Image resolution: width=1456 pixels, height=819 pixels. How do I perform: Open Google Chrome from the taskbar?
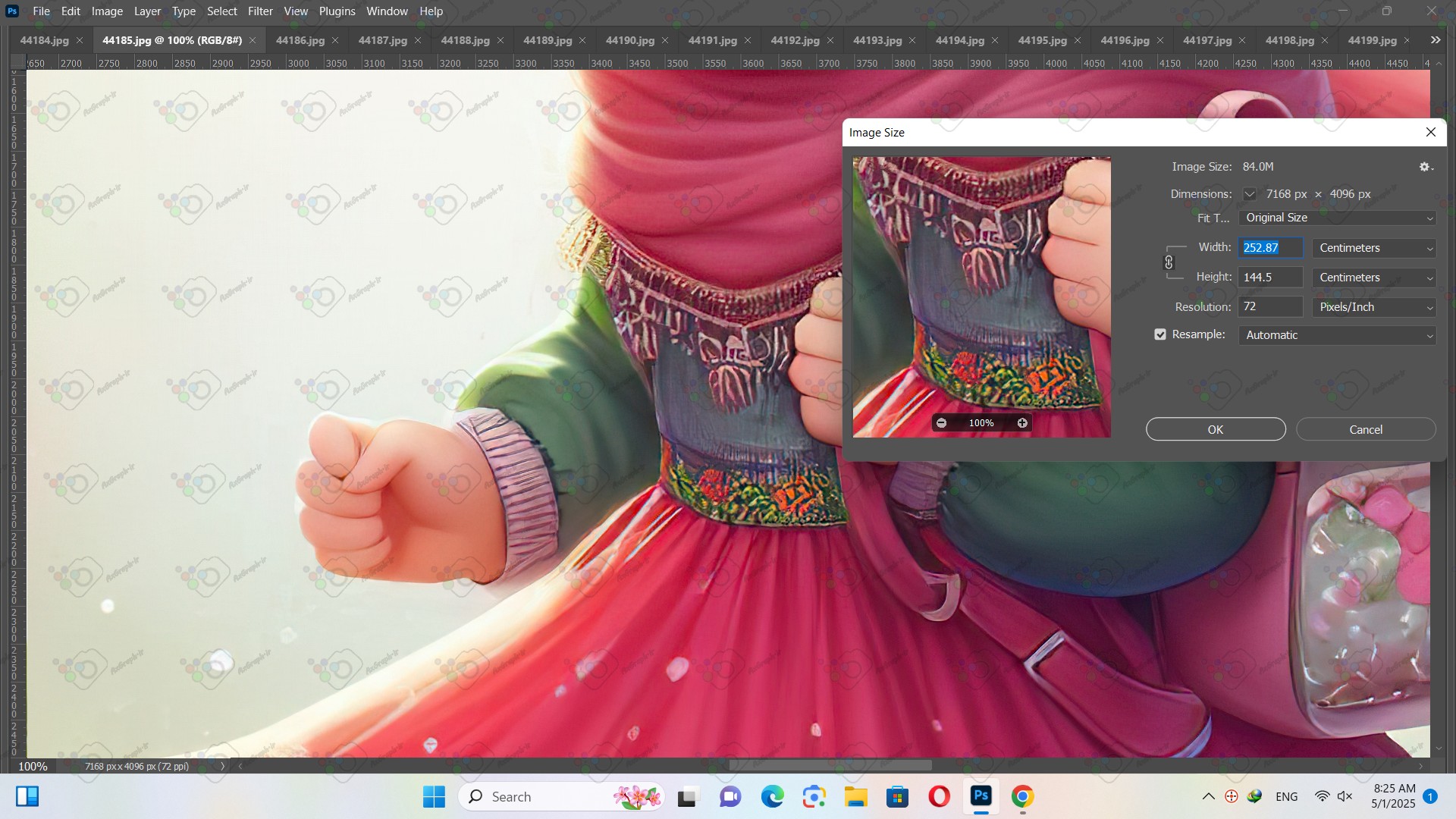(1022, 797)
